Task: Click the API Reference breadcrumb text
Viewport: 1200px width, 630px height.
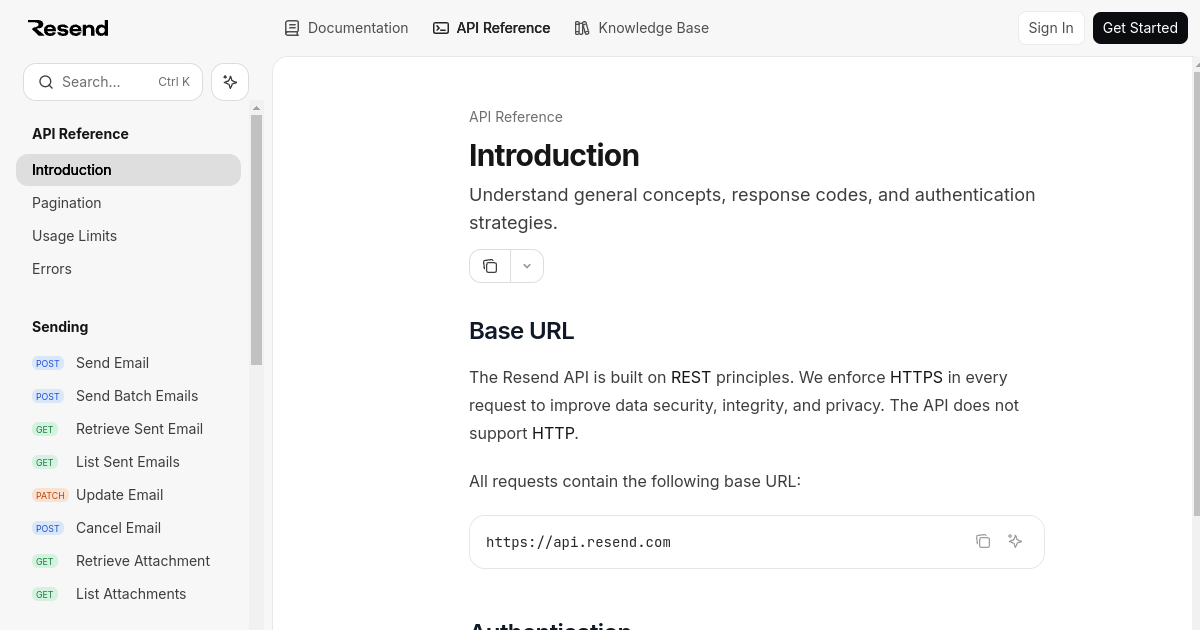Action: (x=516, y=117)
